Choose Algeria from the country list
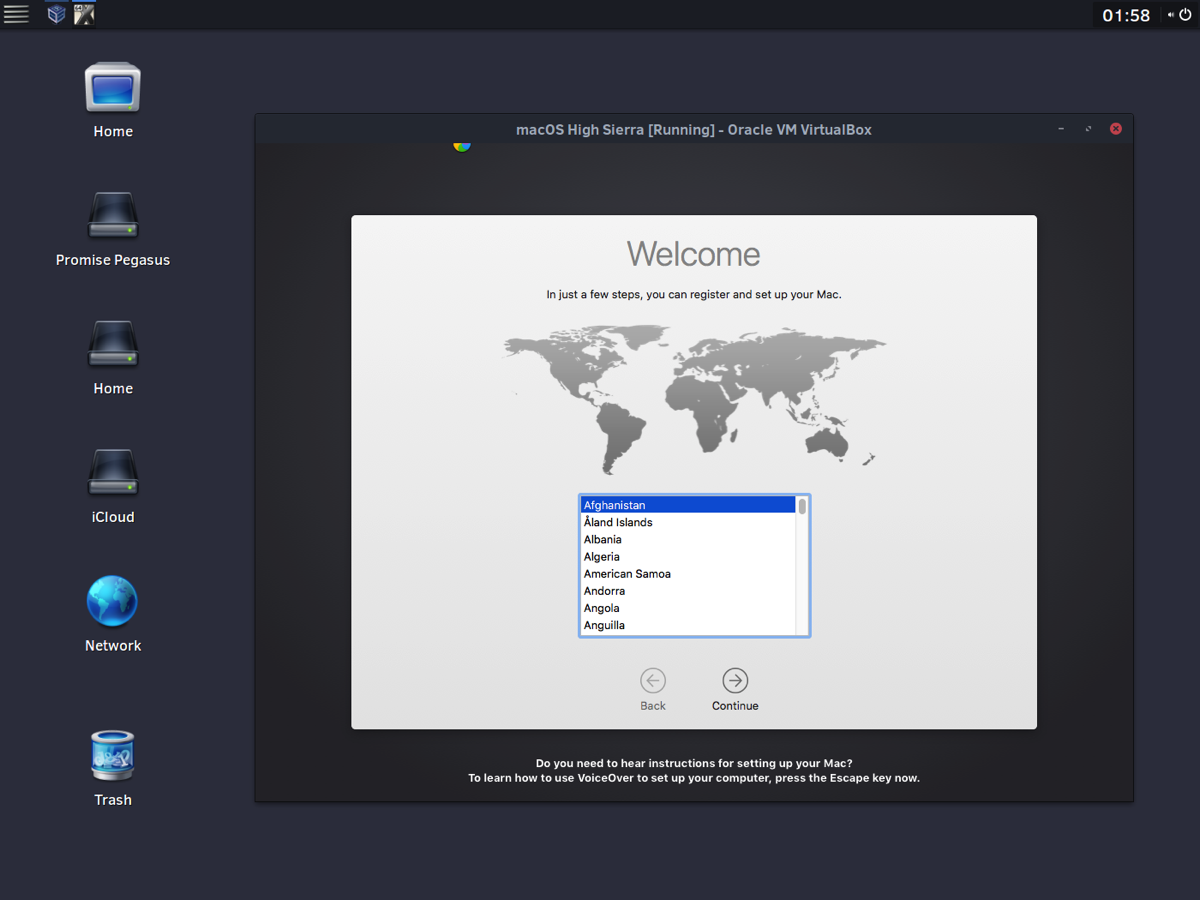1200x900 pixels. [x=688, y=556]
